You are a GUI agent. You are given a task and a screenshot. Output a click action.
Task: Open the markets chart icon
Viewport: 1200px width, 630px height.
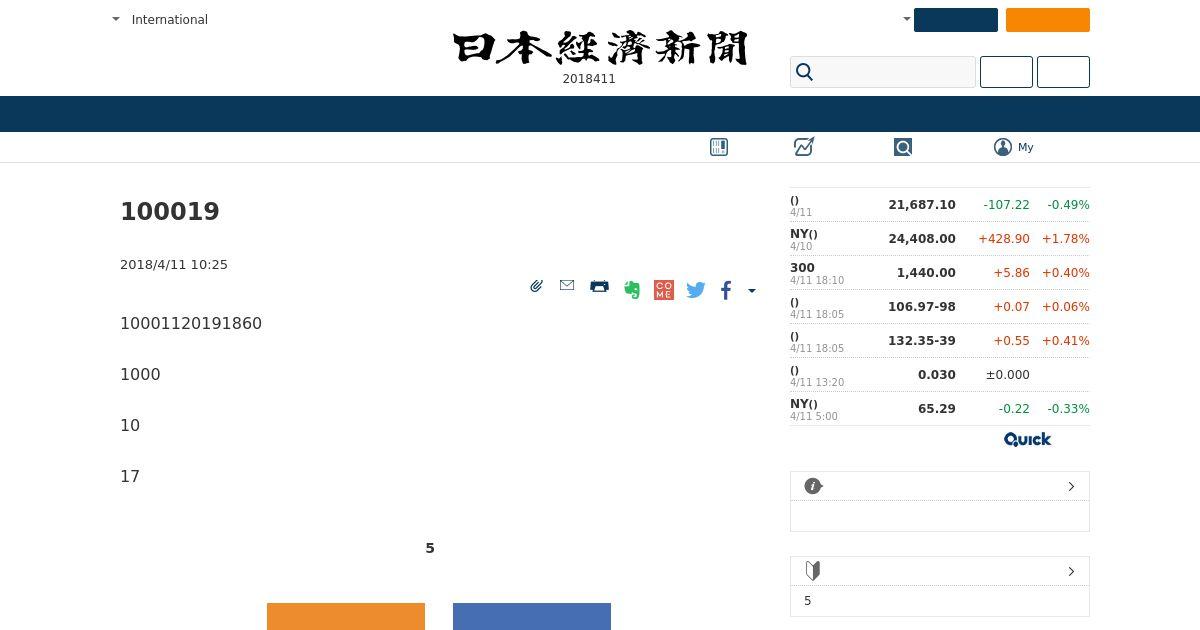click(x=804, y=147)
